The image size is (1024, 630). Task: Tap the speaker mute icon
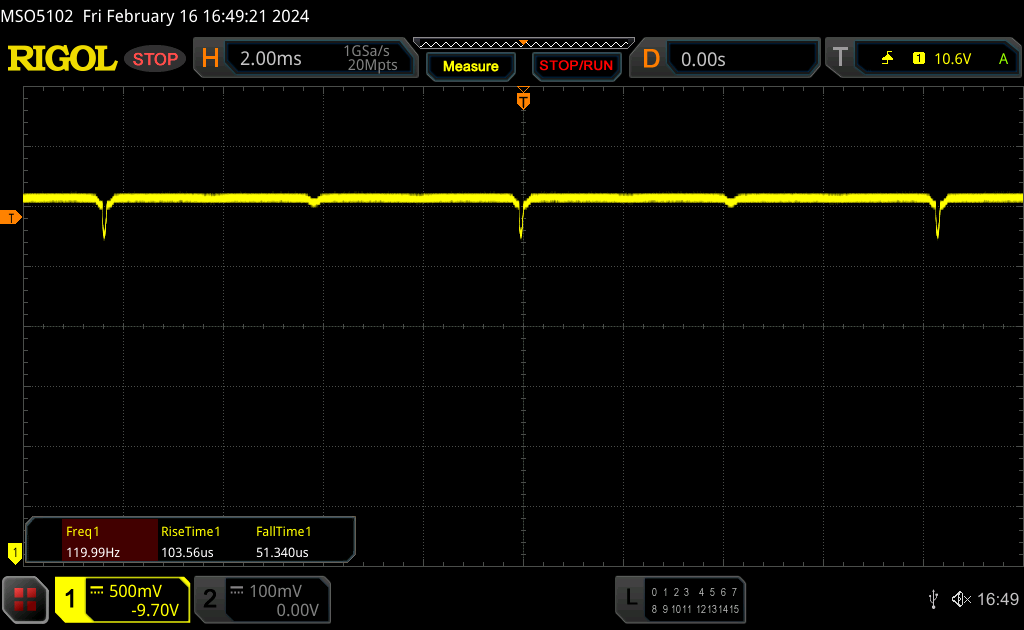point(960,599)
